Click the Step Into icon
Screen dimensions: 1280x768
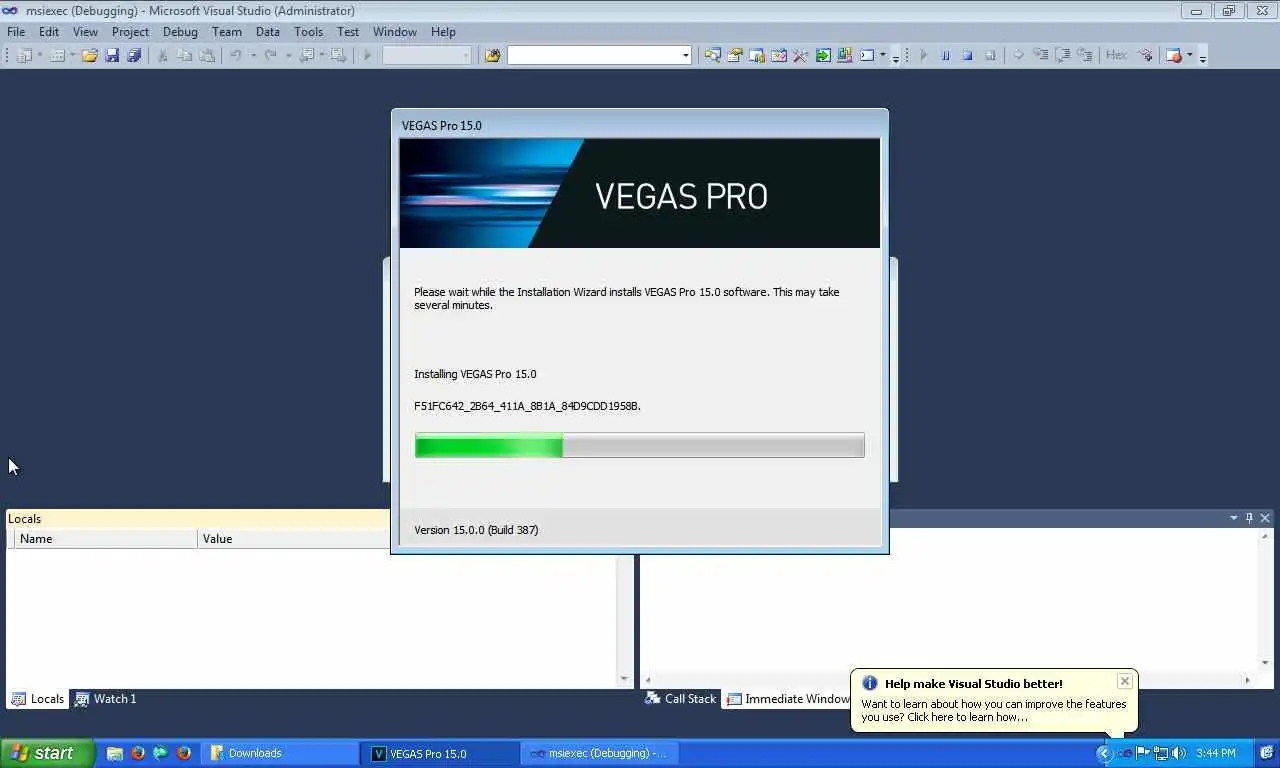coord(1040,55)
